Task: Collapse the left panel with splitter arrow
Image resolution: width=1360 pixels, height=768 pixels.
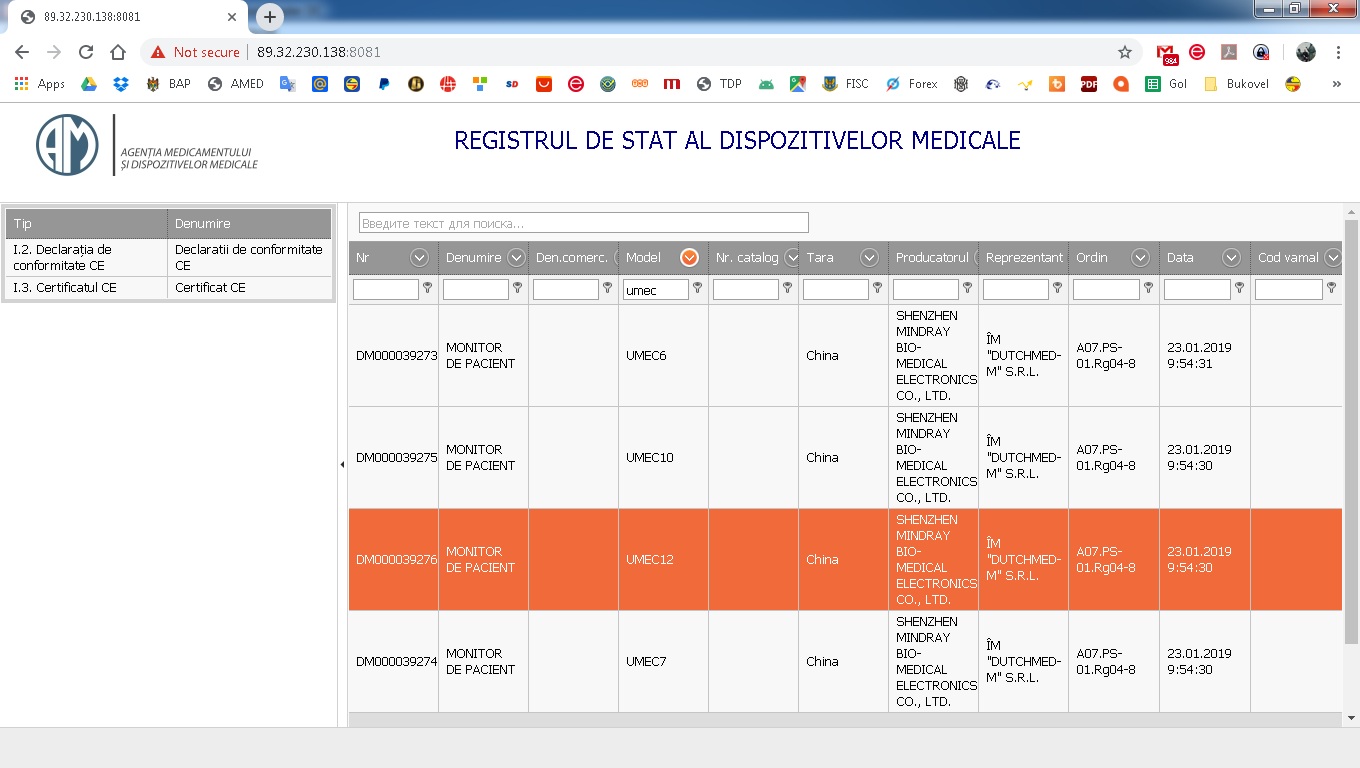Action: pyautogui.click(x=342, y=464)
